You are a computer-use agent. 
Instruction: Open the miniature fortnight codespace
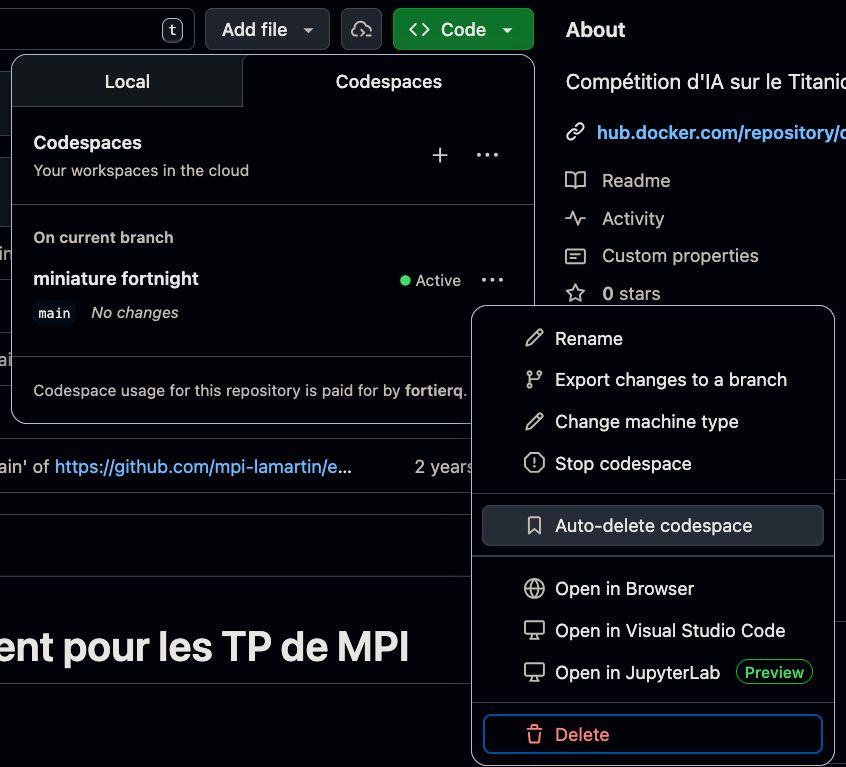(x=116, y=279)
